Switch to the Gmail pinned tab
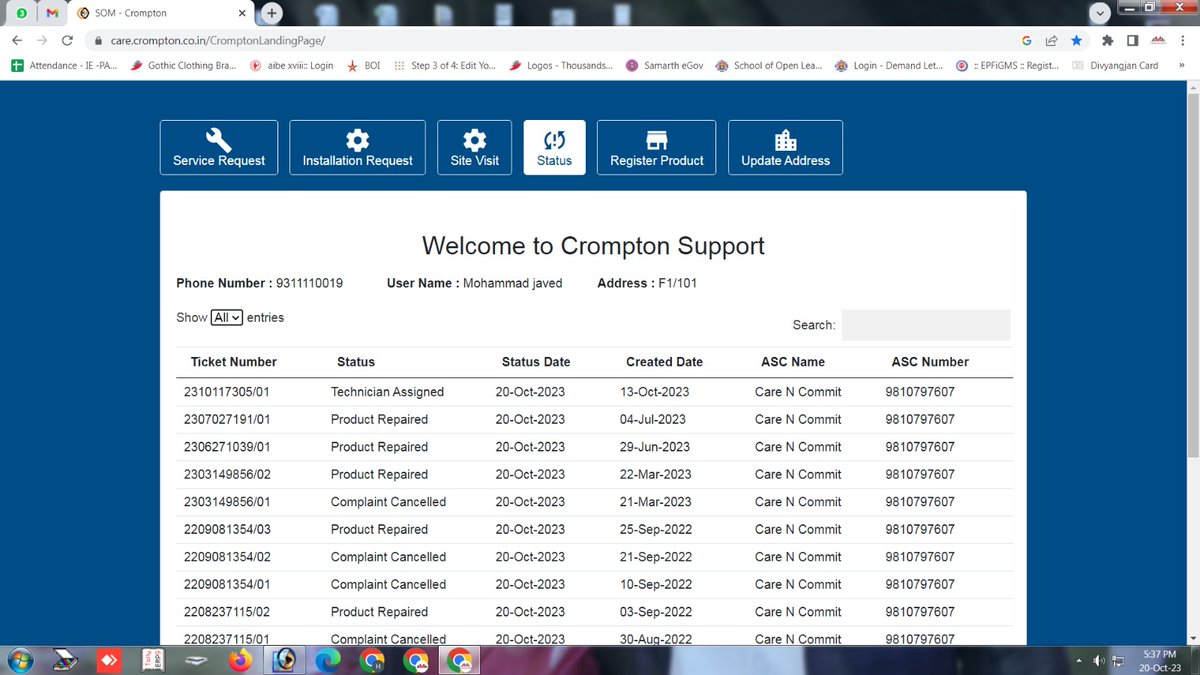 [52, 14]
